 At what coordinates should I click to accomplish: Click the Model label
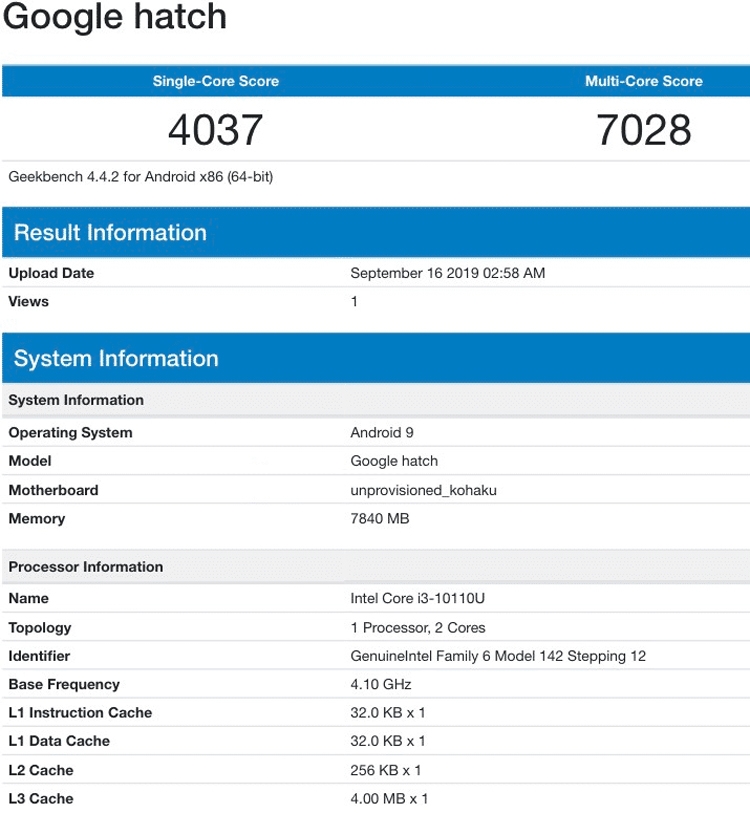[30, 461]
